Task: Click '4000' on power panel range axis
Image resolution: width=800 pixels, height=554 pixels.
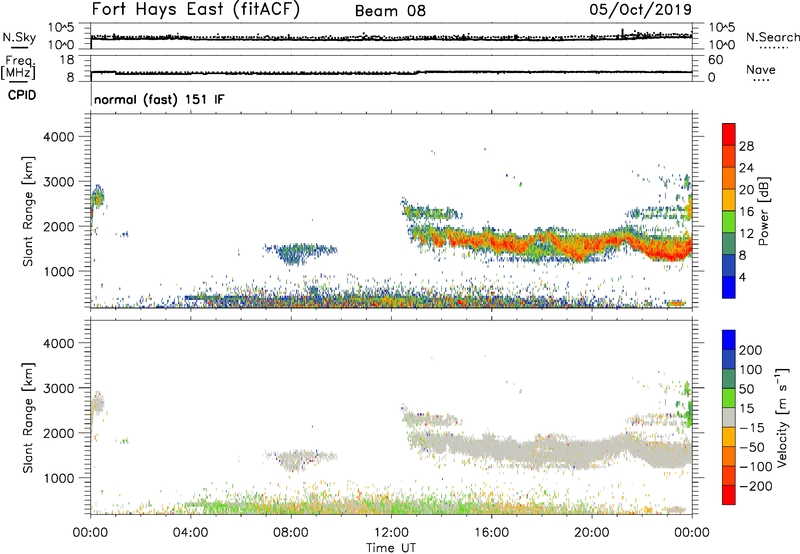Action: click(59, 137)
